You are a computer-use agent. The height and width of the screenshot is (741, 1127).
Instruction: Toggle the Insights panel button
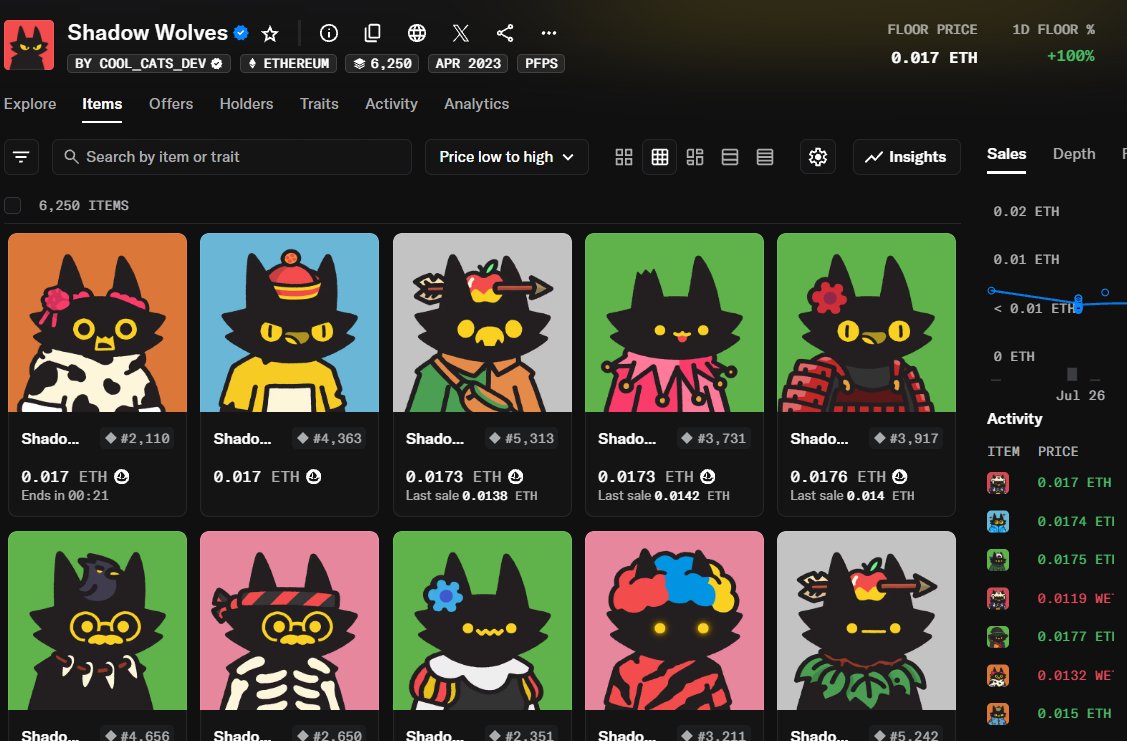click(x=906, y=157)
